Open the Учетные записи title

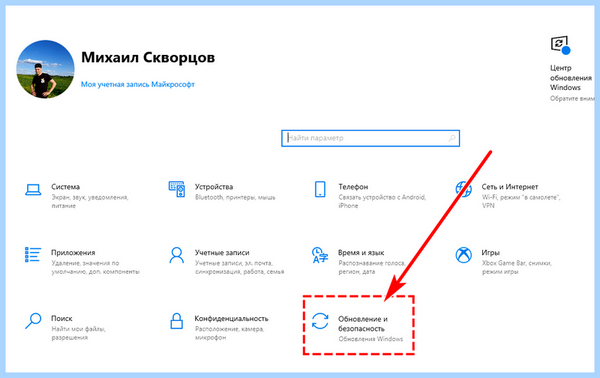click(x=222, y=253)
